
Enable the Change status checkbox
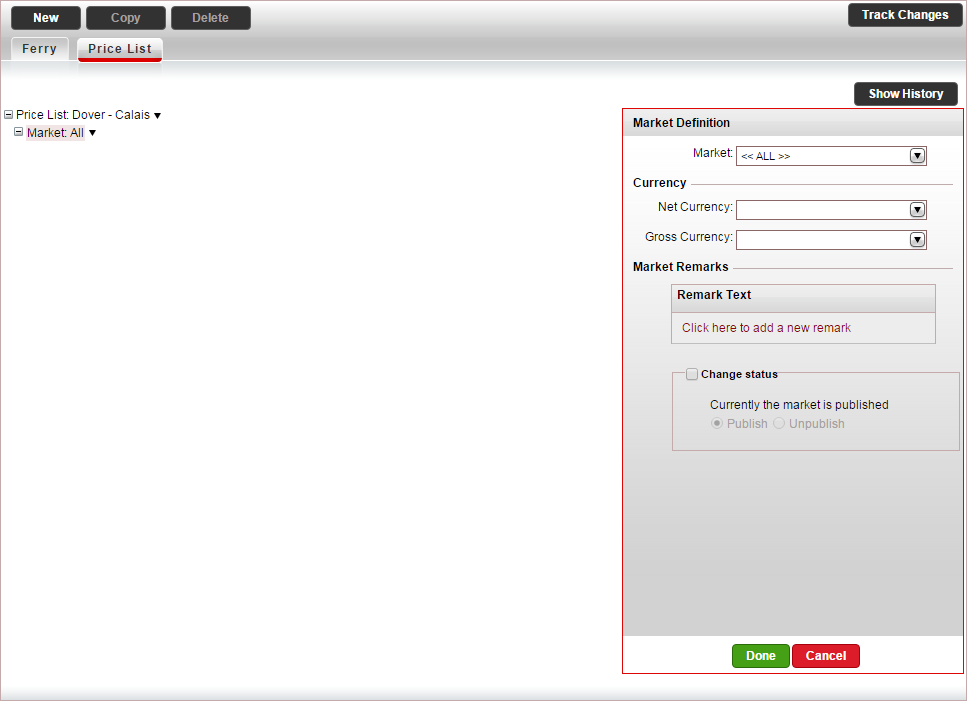692,374
